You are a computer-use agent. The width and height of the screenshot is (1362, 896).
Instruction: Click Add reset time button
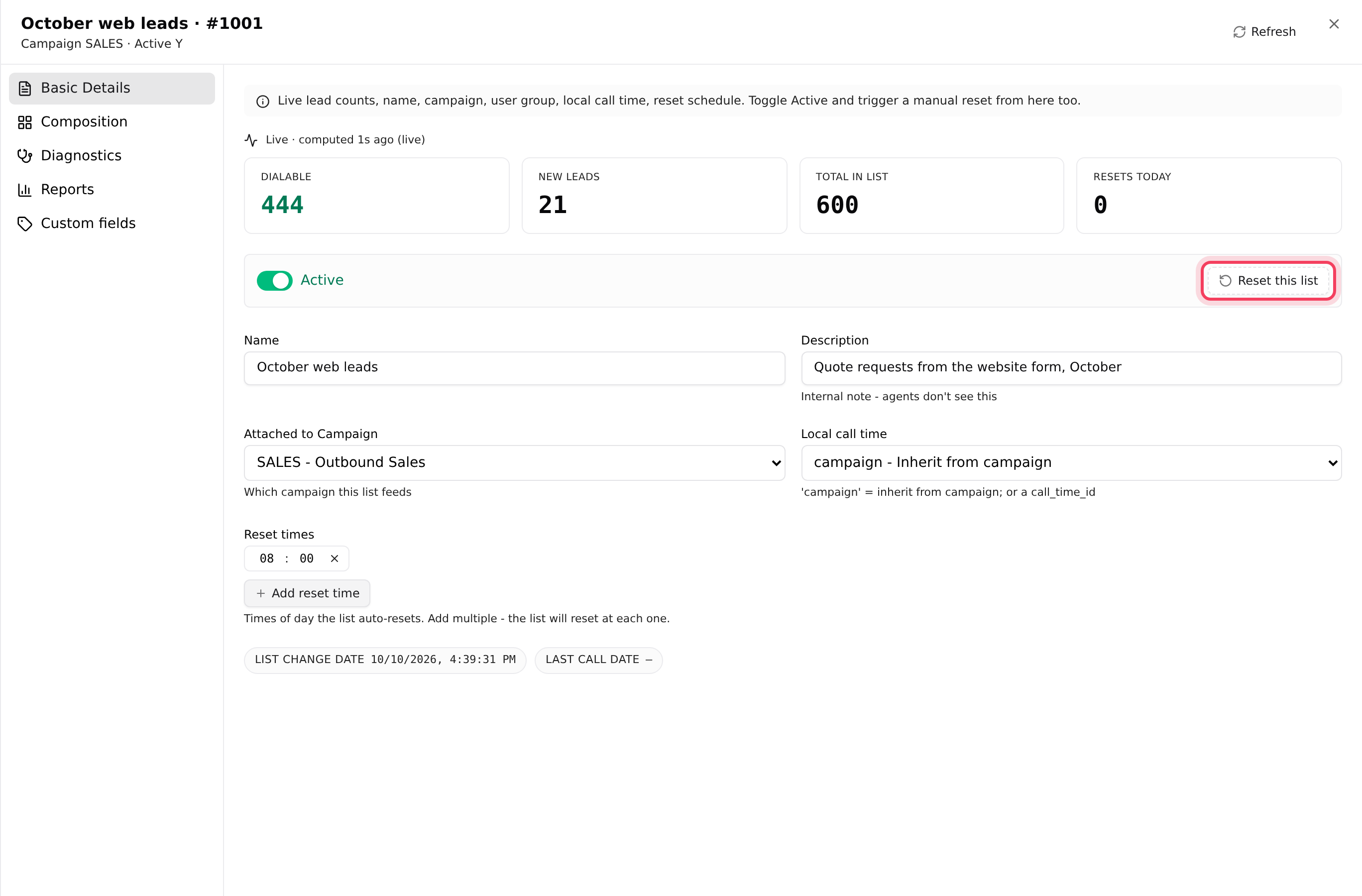click(307, 593)
